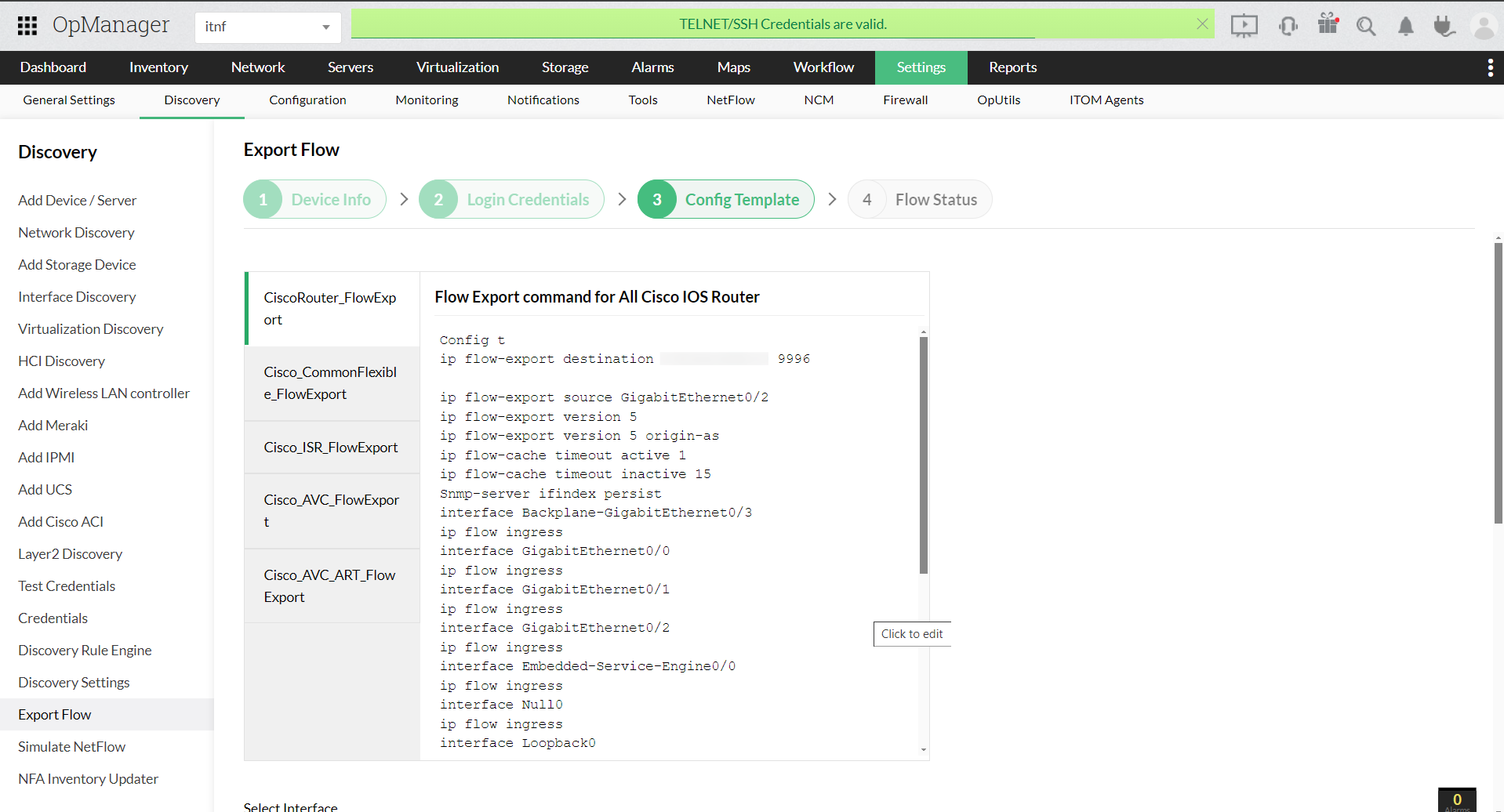The width and height of the screenshot is (1504, 812).
Task: Open the search magnifier icon
Action: click(1366, 26)
